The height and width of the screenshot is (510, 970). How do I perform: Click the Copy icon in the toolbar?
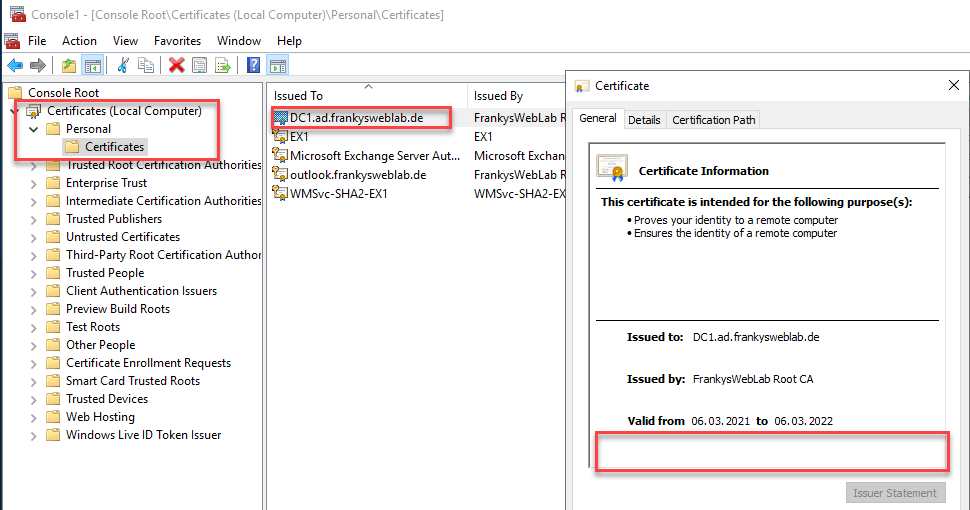(x=146, y=65)
